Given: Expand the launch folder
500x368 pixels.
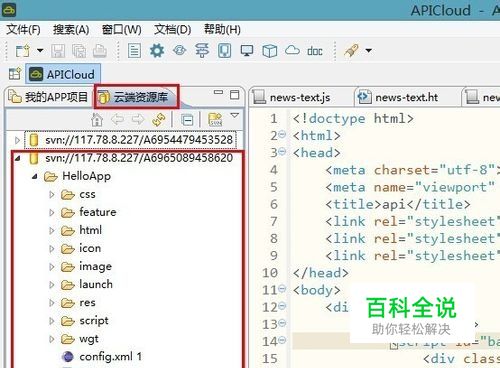Looking at the screenshot, I should (52, 284).
